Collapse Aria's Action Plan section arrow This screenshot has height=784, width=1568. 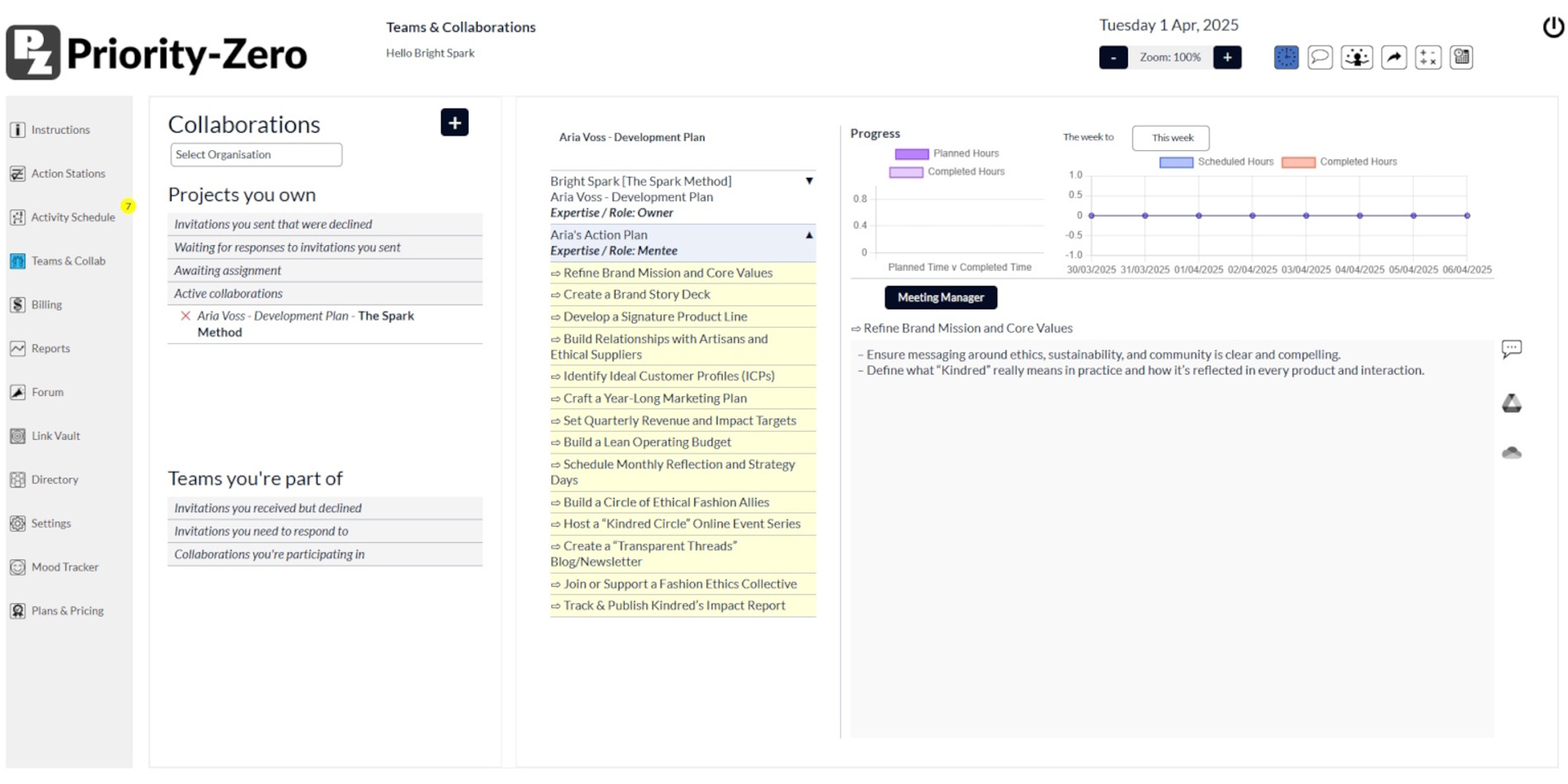click(x=808, y=235)
